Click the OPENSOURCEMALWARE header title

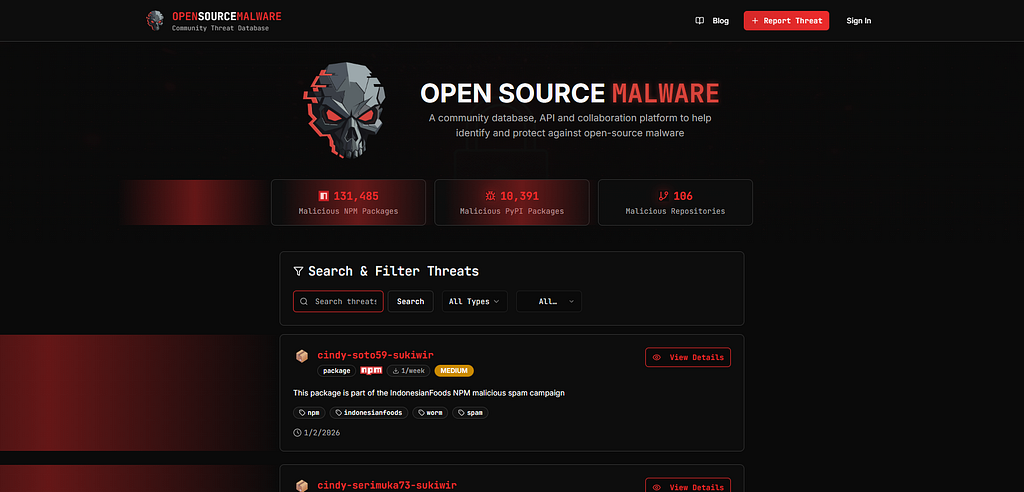227,16
